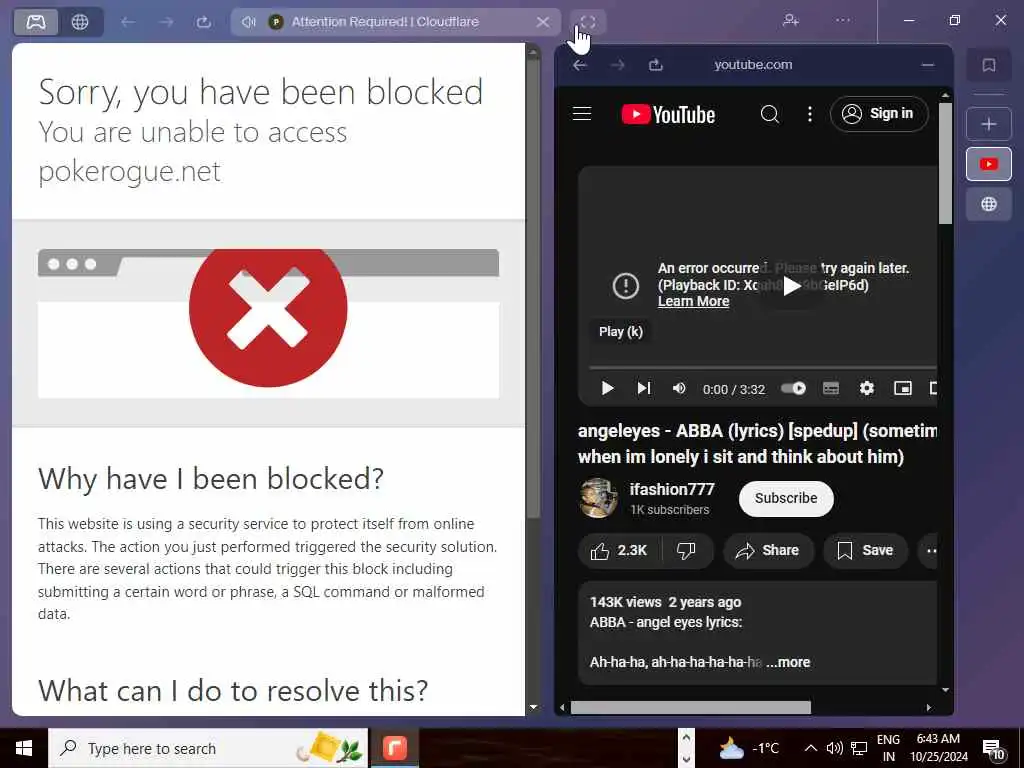The image size is (1024, 768).
Task: Go forward using main browser forward arrow
Action: coord(166,22)
